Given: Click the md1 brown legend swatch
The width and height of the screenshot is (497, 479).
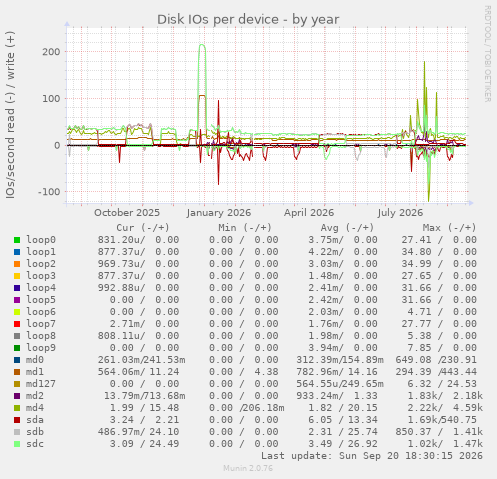Looking at the screenshot, I should coord(17,372).
